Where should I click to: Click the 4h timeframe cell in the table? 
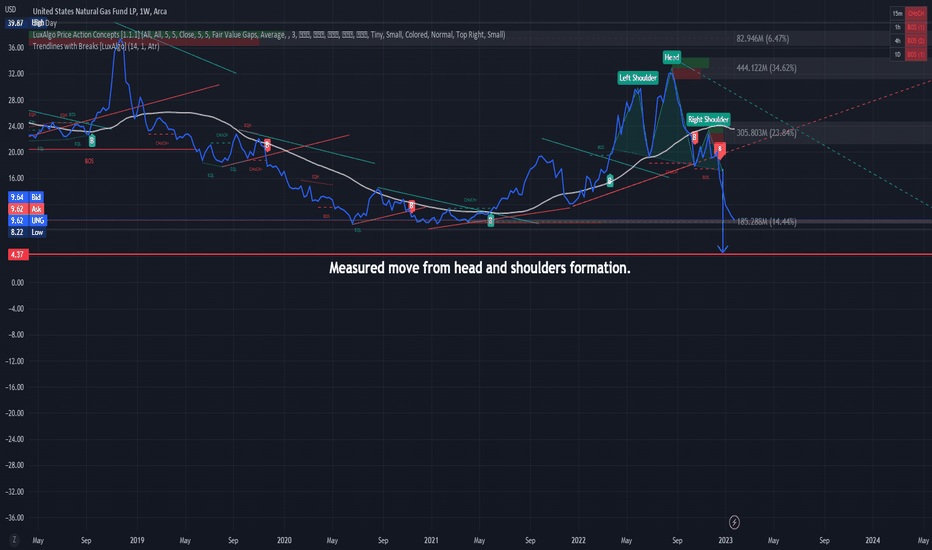897,41
